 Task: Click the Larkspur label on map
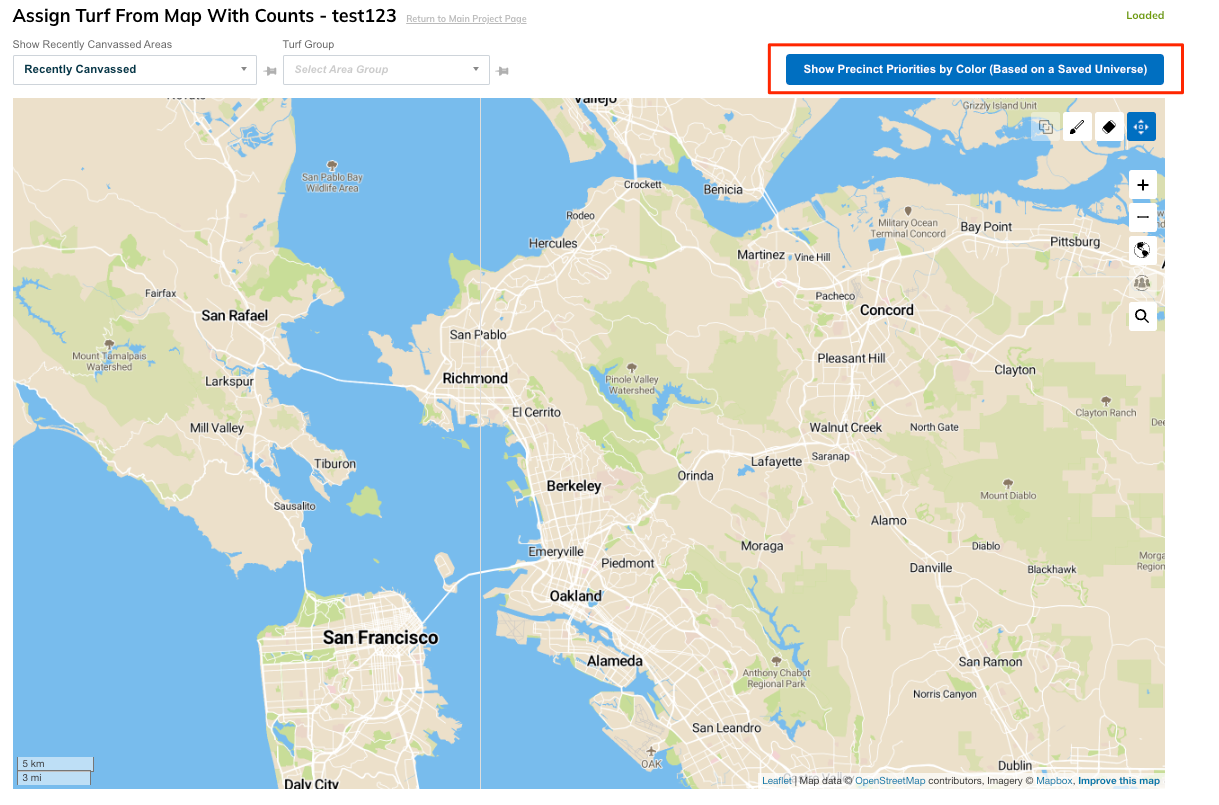[229, 381]
